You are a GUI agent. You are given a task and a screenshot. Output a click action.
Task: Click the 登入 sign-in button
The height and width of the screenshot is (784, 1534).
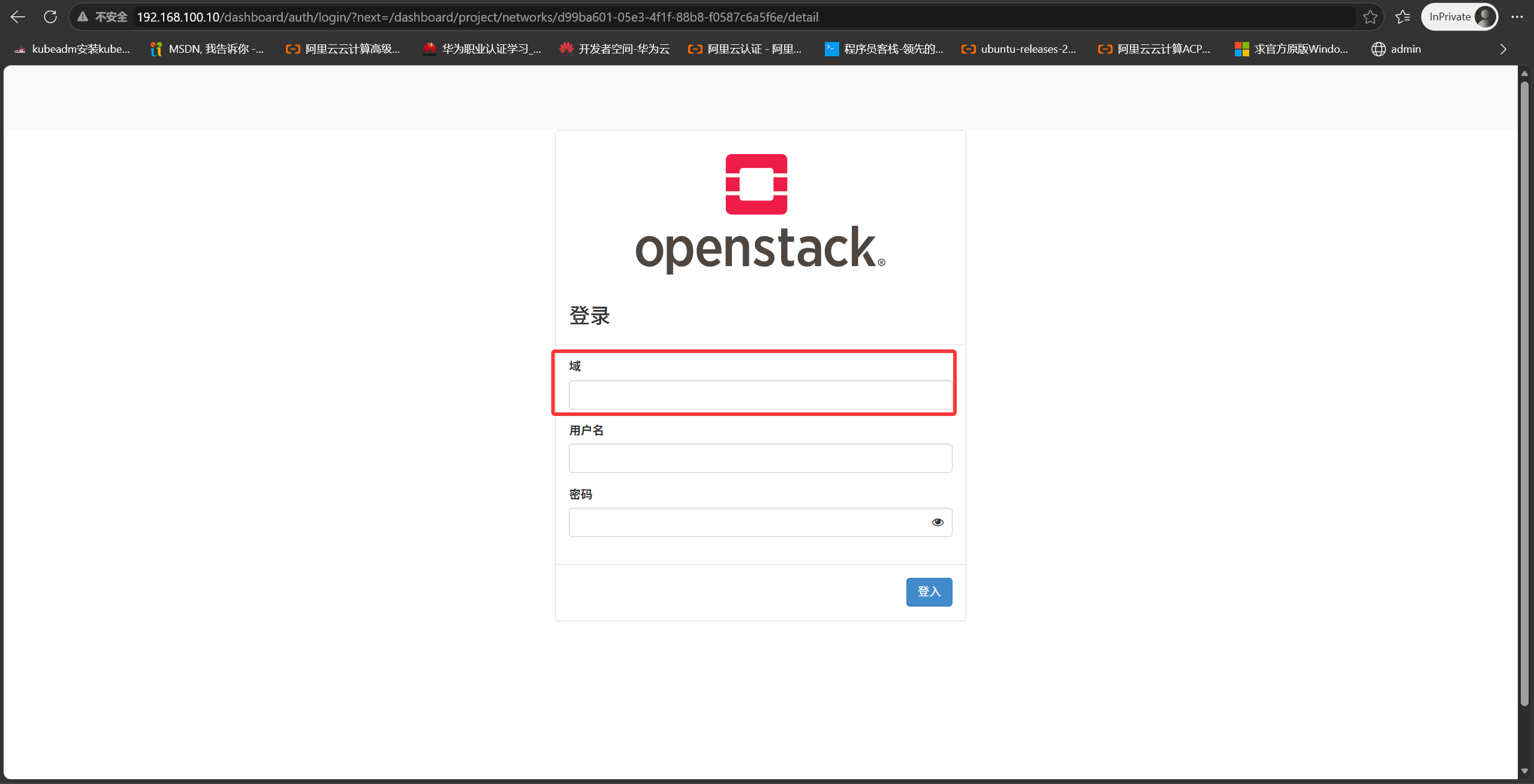tap(929, 592)
